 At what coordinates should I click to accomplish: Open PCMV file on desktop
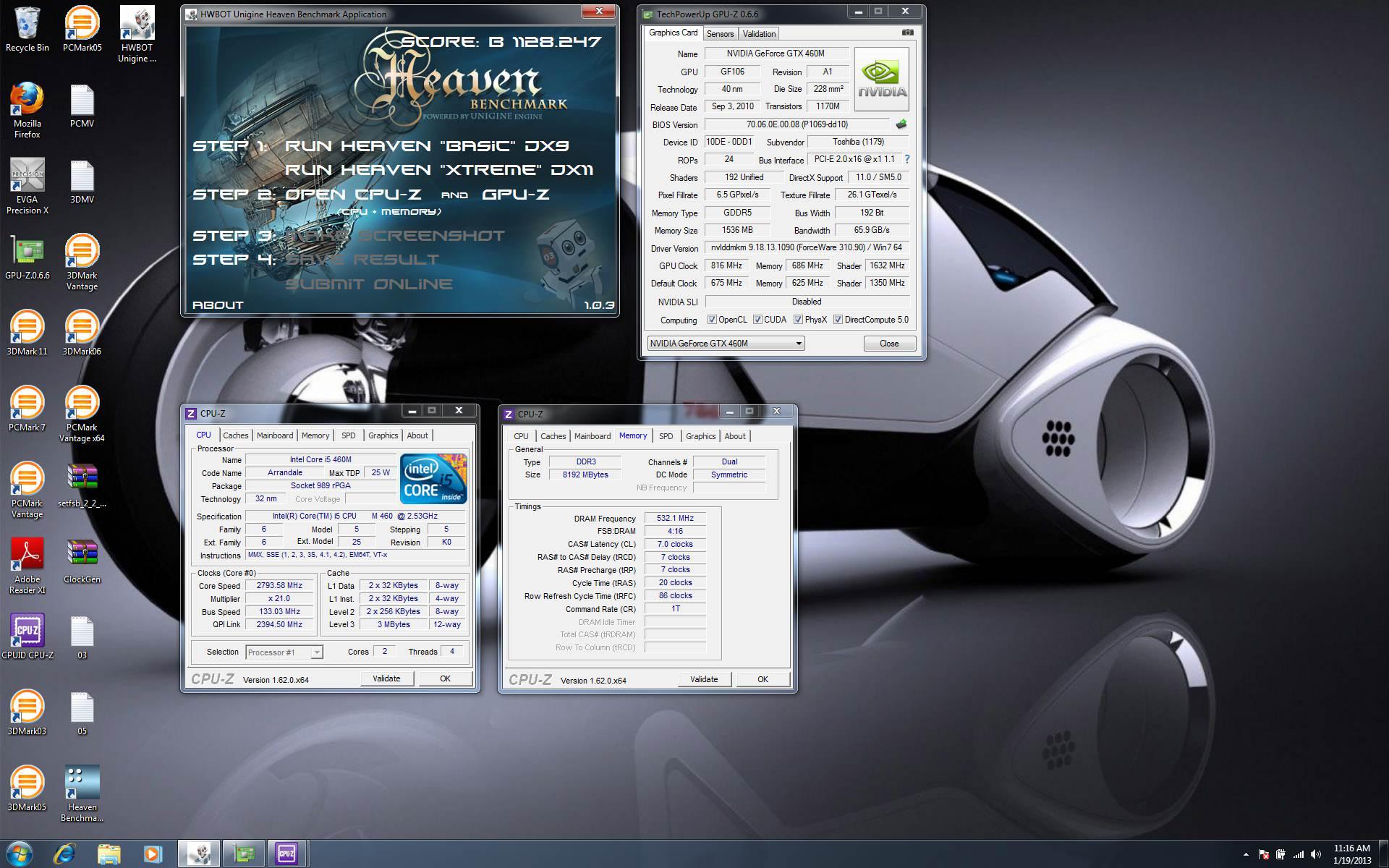point(82,105)
